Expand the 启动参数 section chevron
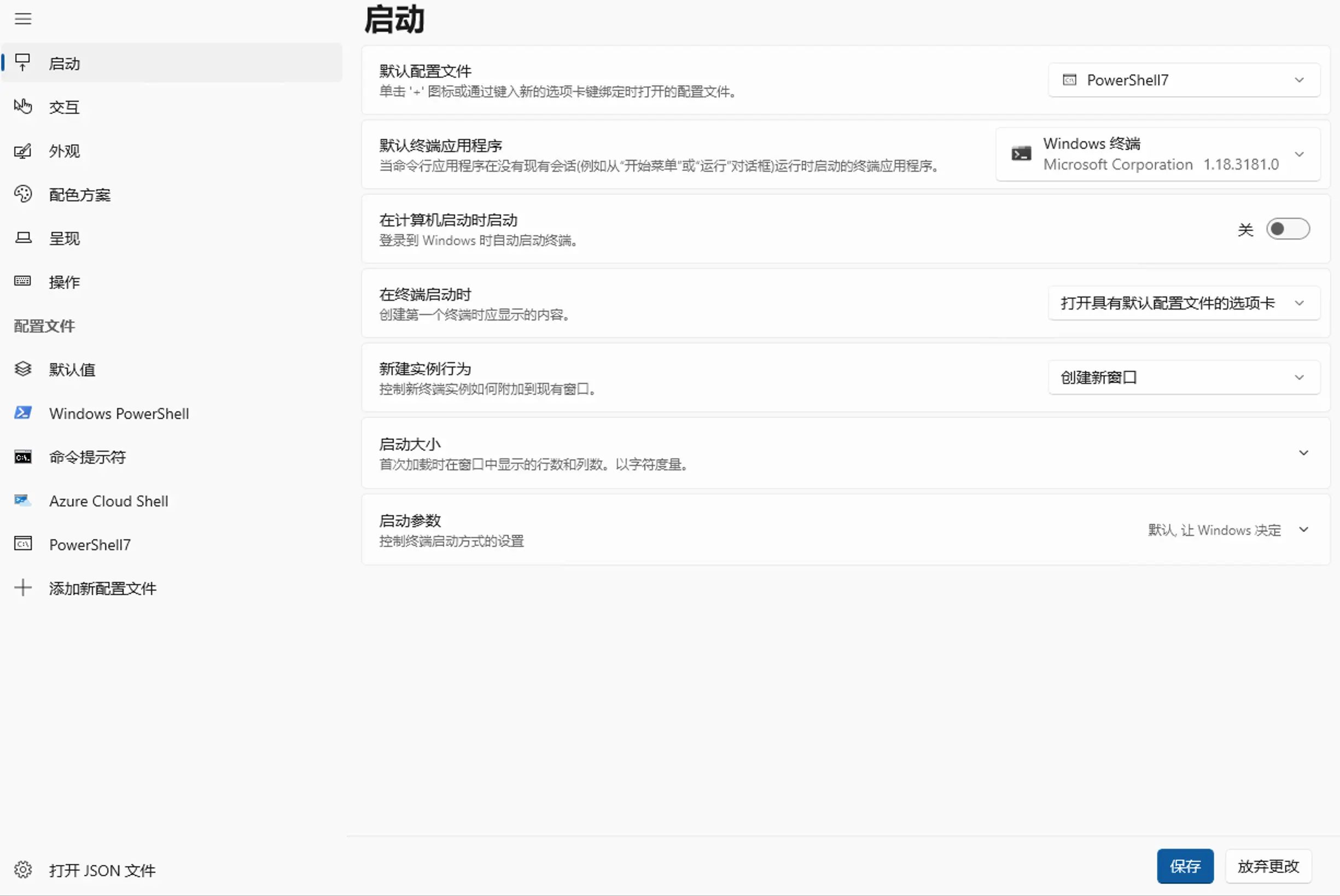The width and height of the screenshot is (1340, 896). pyautogui.click(x=1303, y=530)
